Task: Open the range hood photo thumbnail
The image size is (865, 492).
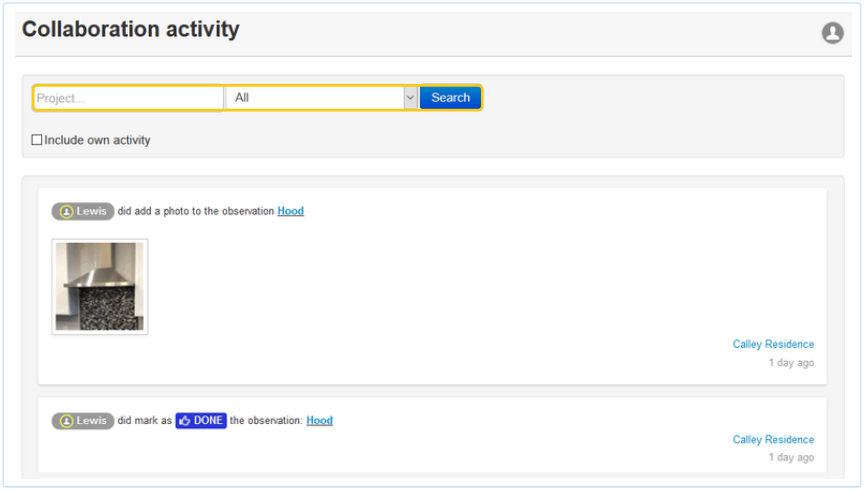Action: (100, 287)
